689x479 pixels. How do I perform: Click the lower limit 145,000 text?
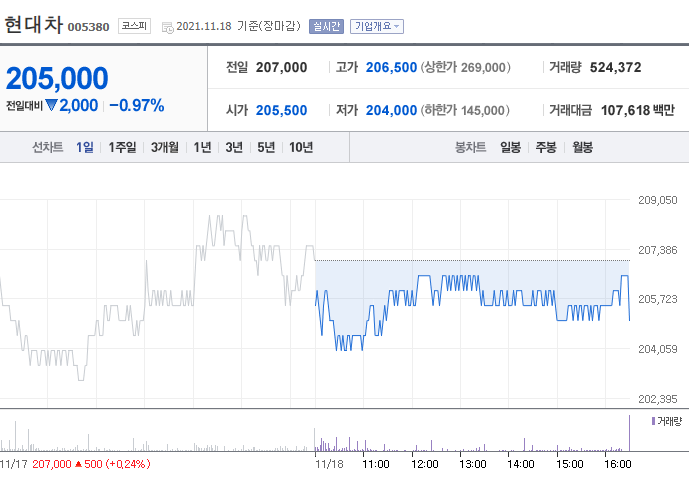tap(465, 110)
